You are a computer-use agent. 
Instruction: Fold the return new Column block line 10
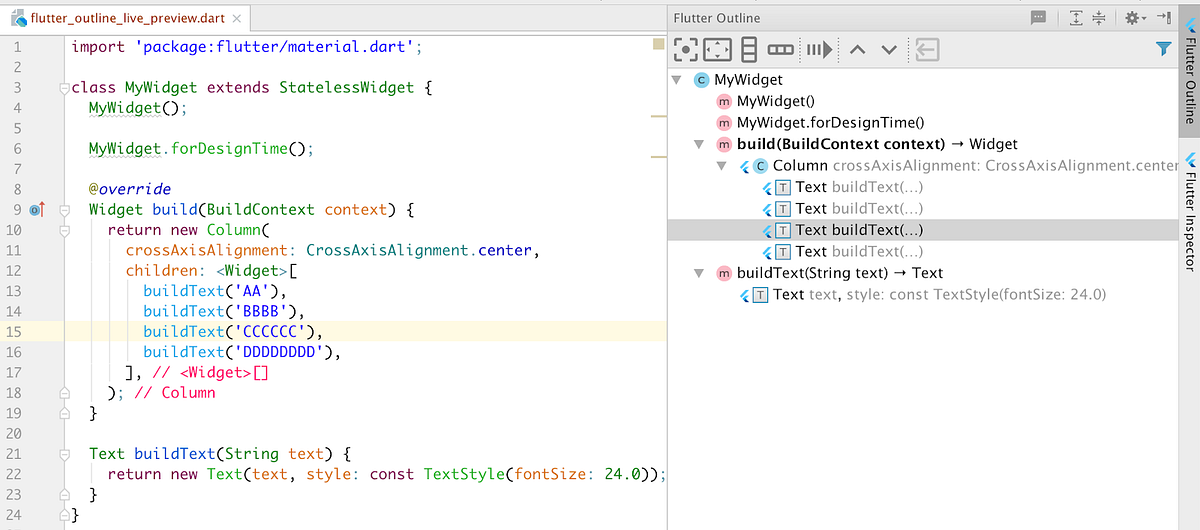64,230
